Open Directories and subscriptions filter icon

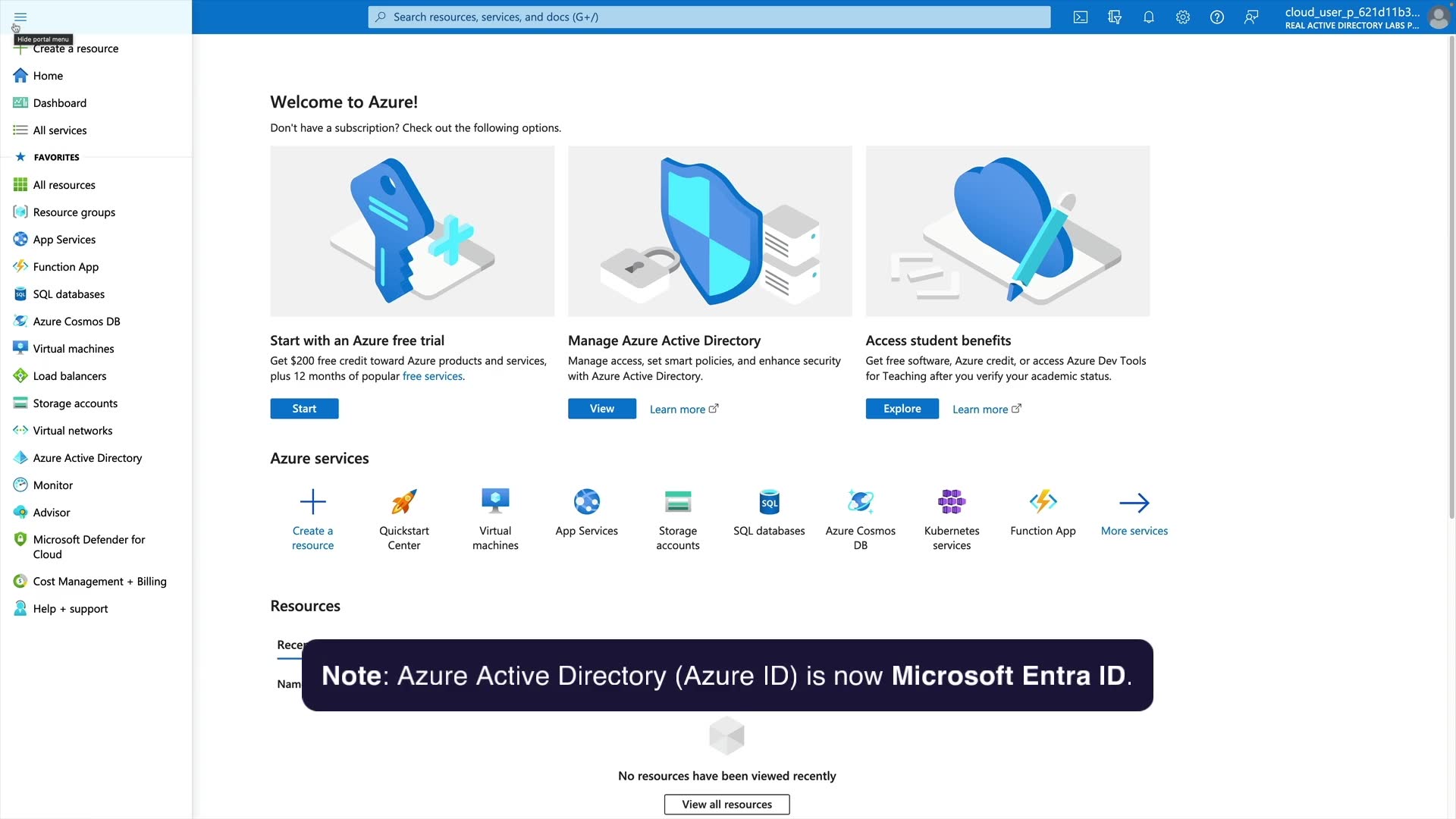click(x=1115, y=17)
